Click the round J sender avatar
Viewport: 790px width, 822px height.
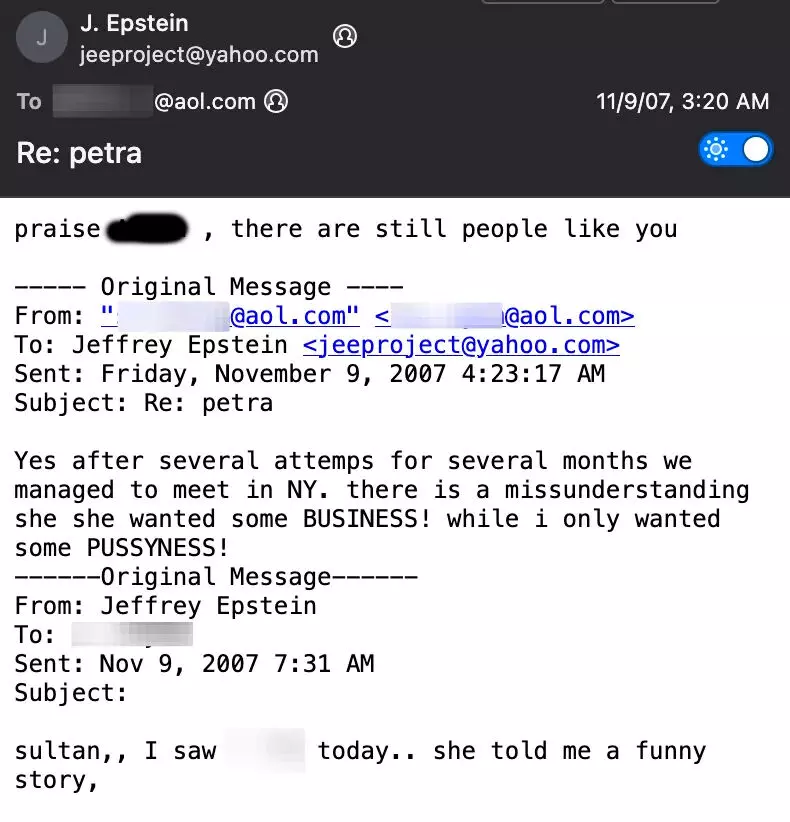[x=41, y=38]
